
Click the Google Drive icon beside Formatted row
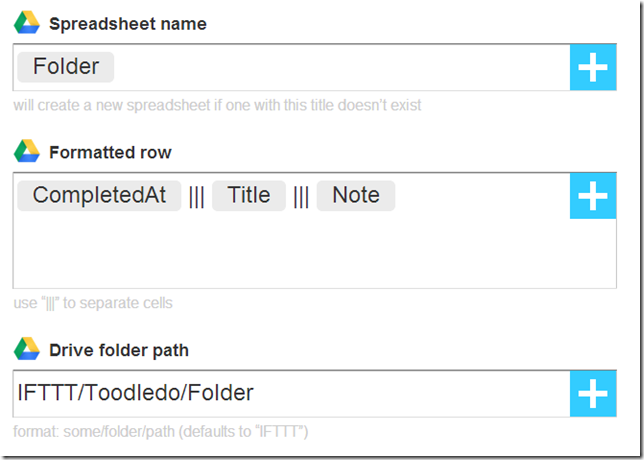[x=26, y=152]
